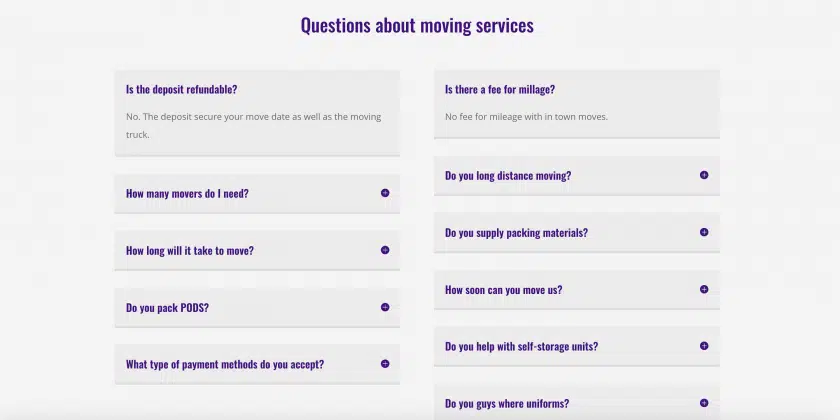This screenshot has height=420, width=840.
Task: Collapse "Is there a fee for millage?" question
Action: 499,89
